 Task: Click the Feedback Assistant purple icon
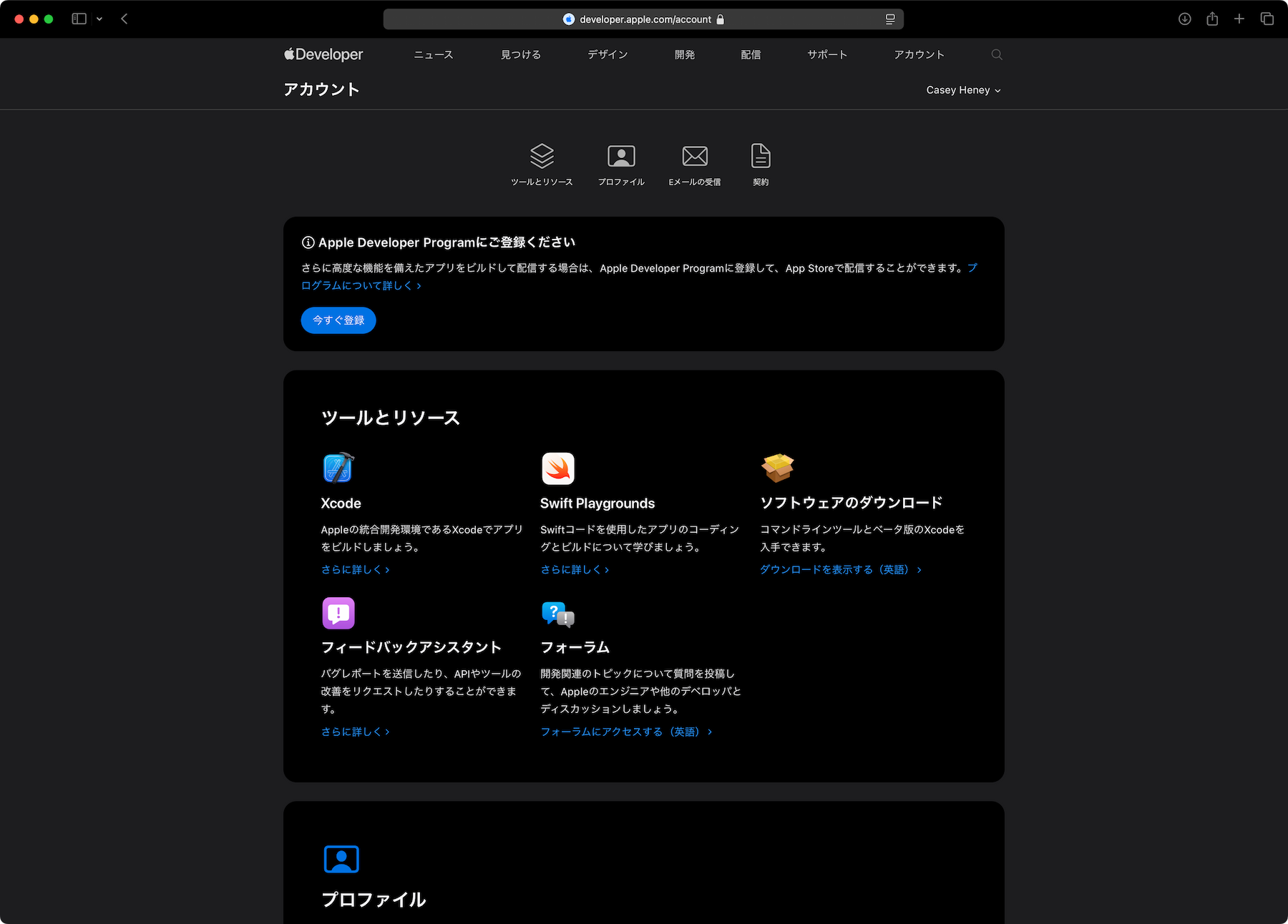pos(338,613)
